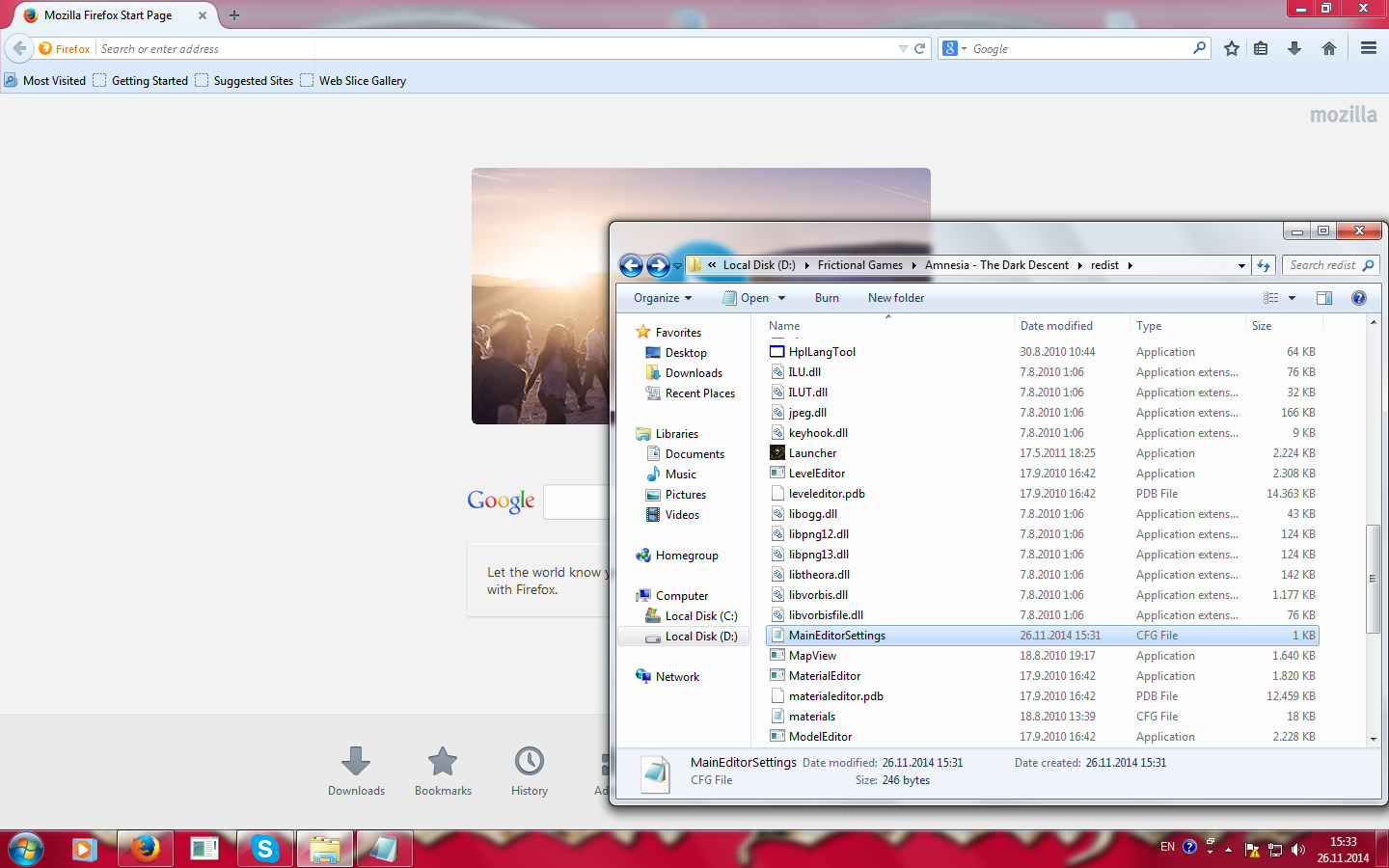Image resolution: width=1389 pixels, height=868 pixels.
Task: Open Explorer help question mark icon
Action: pyautogui.click(x=1359, y=298)
